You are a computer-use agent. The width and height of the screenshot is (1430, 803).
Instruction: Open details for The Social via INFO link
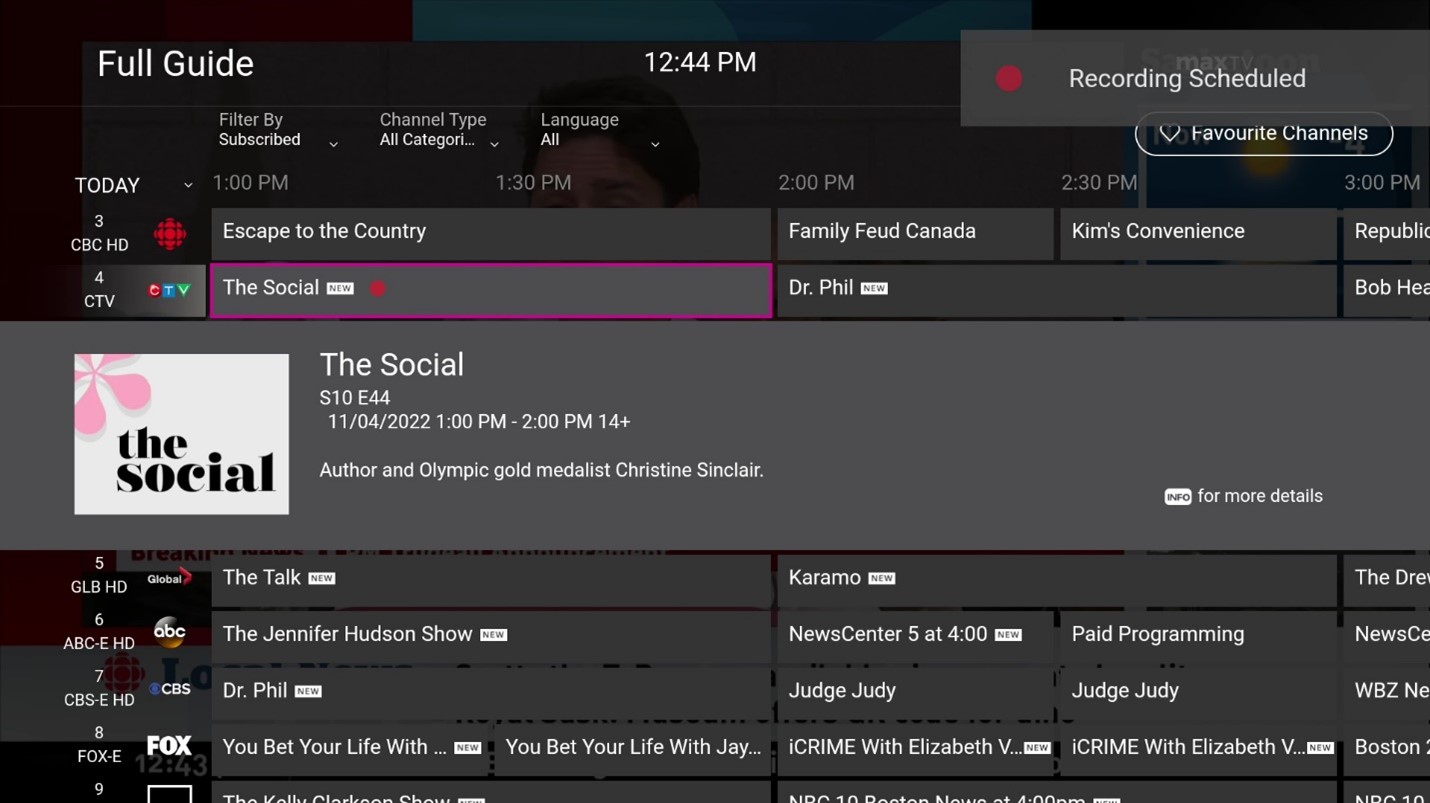click(1177, 496)
